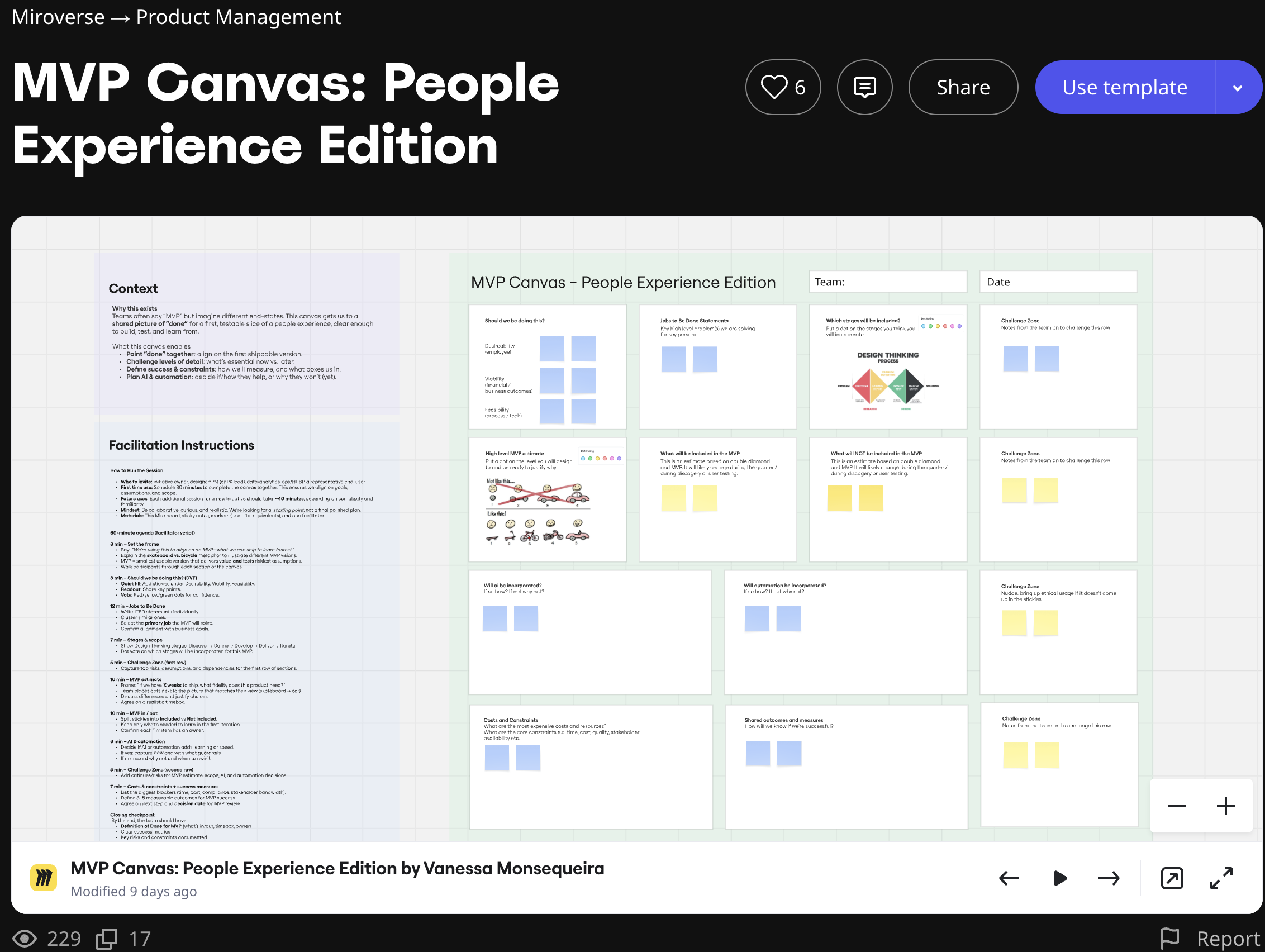
Task: Go to next frame arrow
Action: pyautogui.click(x=1109, y=878)
